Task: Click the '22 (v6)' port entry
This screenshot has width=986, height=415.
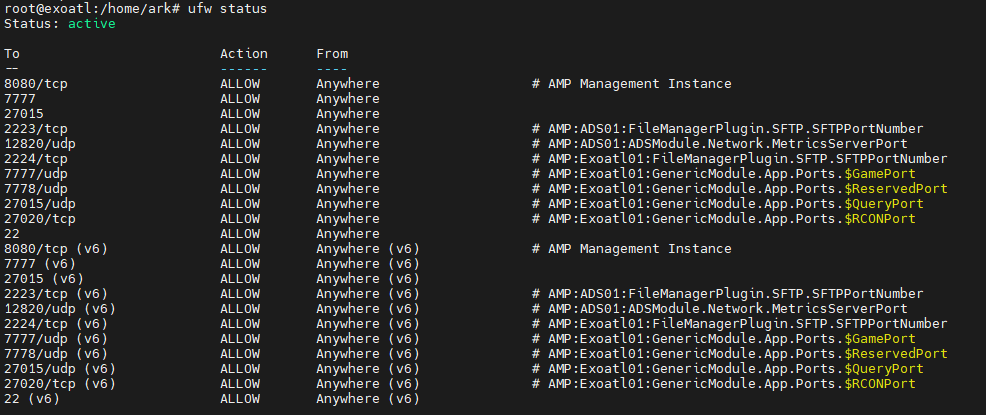Action: 31,399
